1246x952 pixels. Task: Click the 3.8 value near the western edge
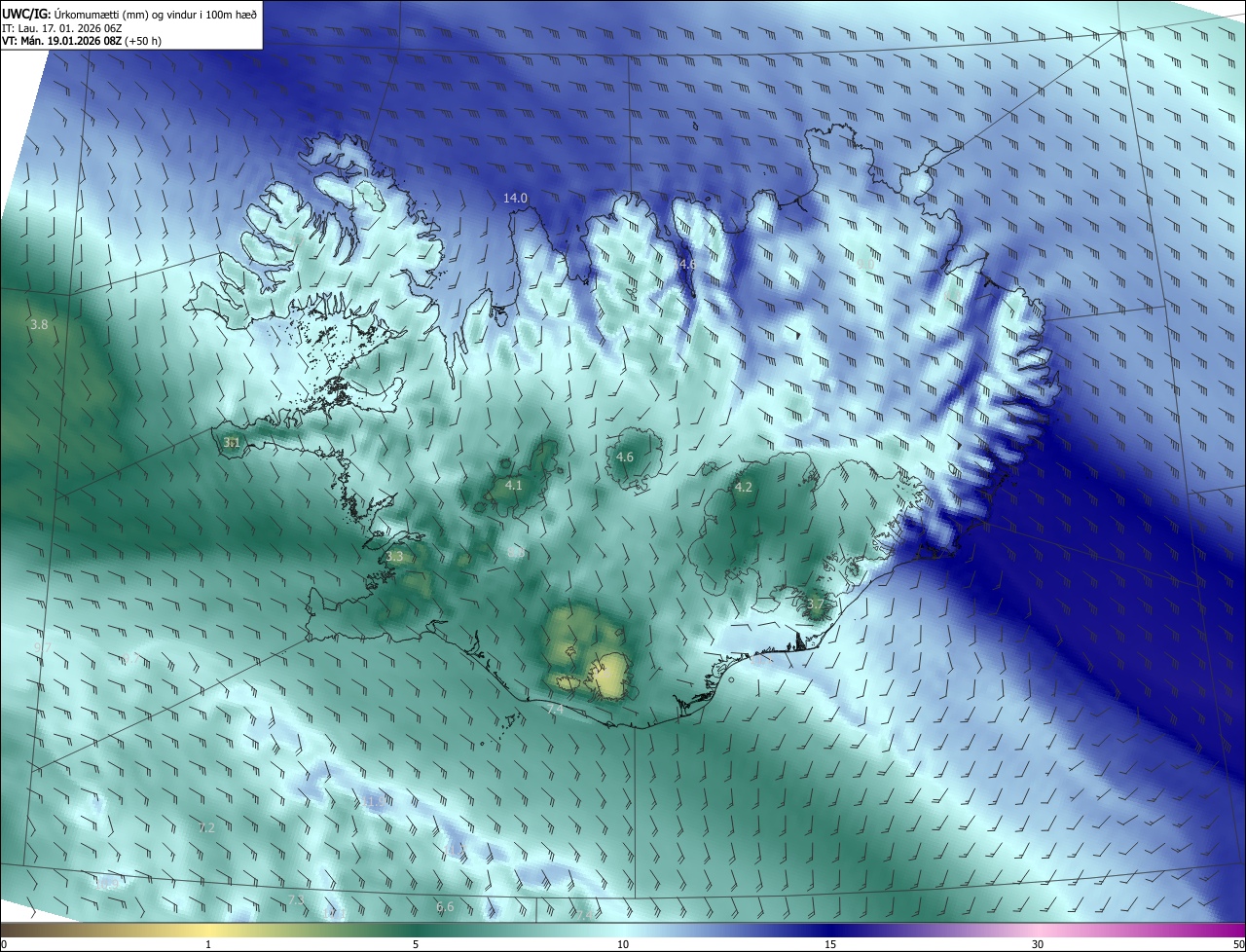tap(39, 324)
